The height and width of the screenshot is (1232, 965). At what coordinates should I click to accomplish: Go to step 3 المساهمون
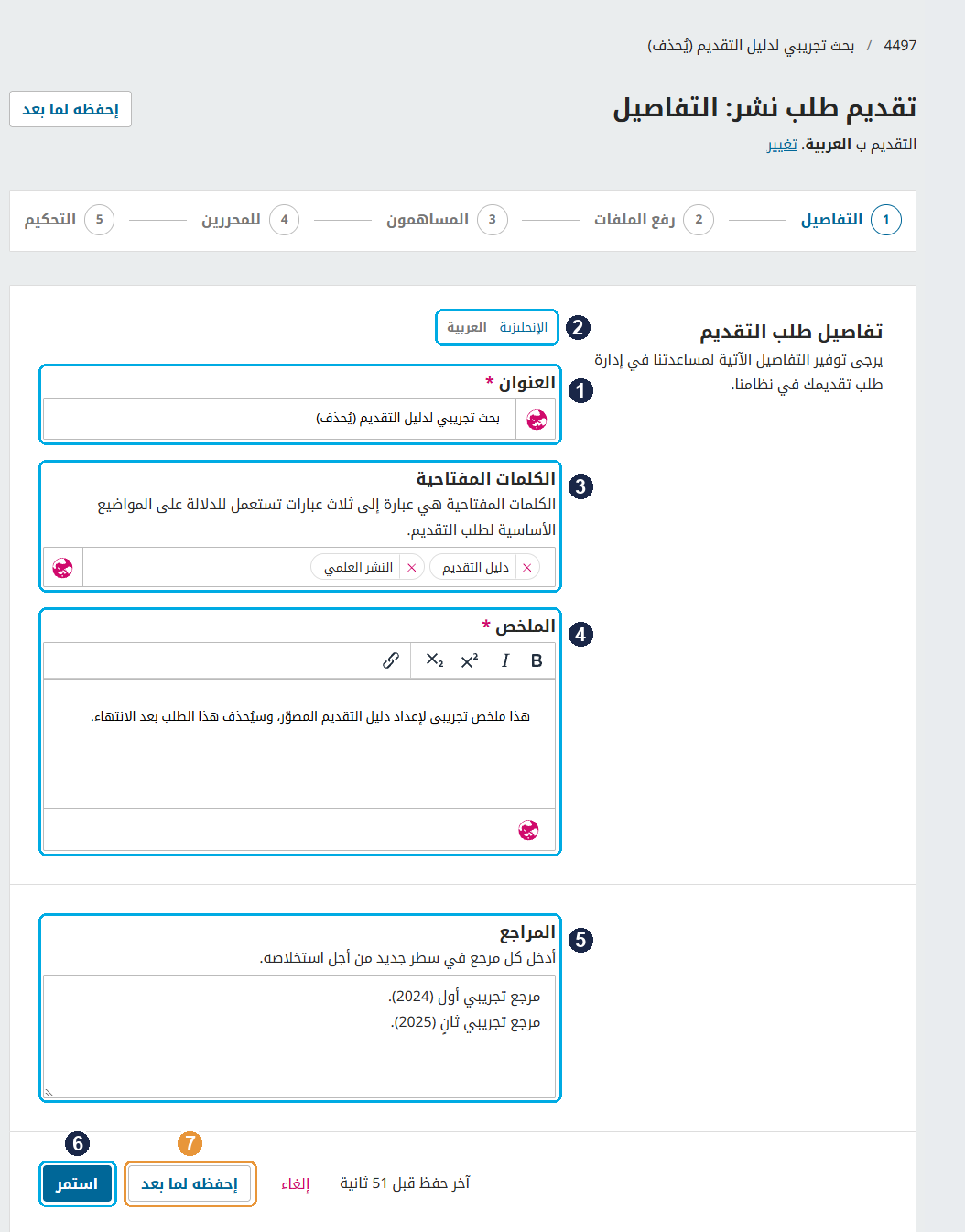pos(447,220)
